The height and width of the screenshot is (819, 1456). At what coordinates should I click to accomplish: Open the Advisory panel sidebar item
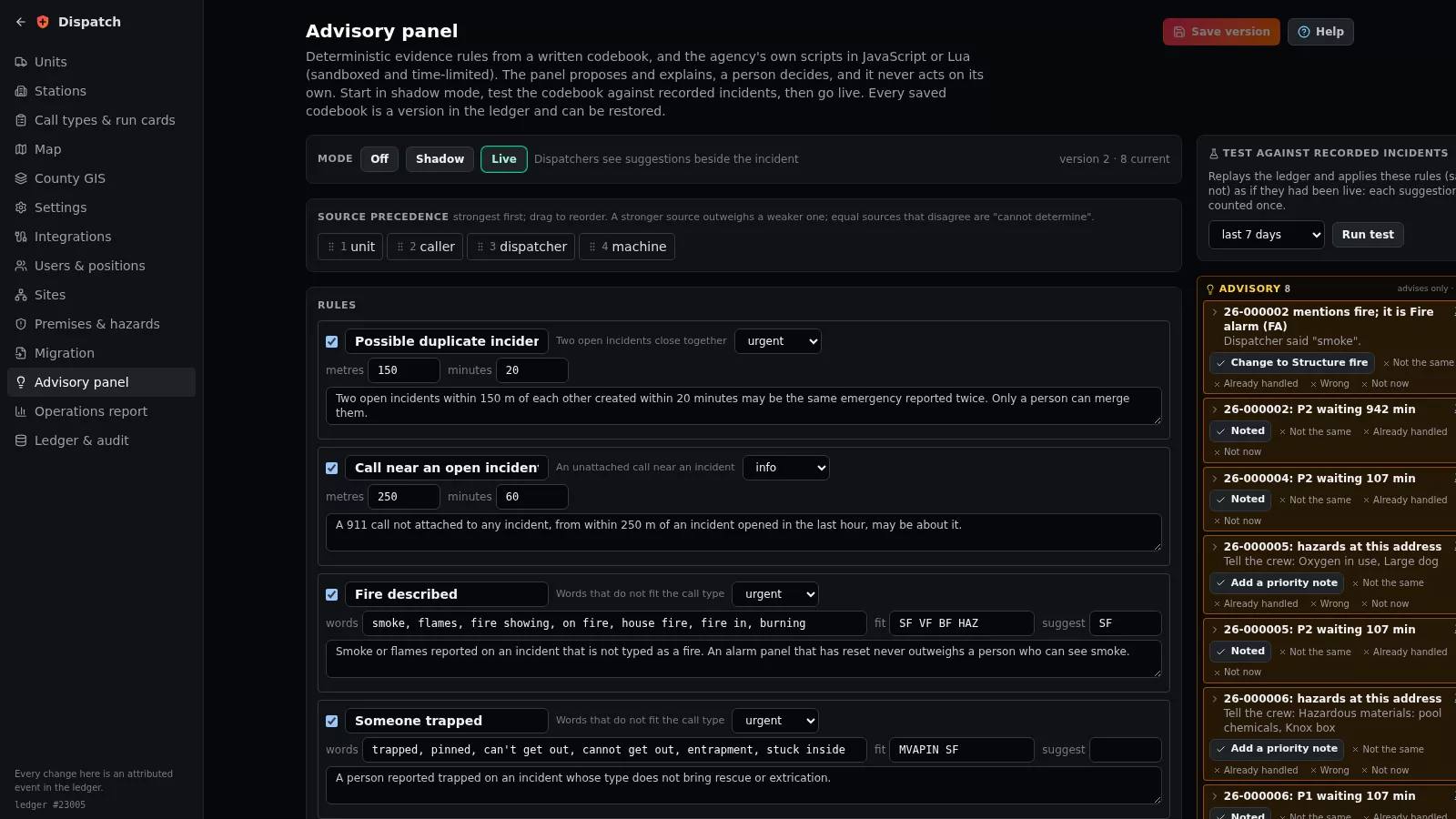pyautogui.click(x=101, y=382)
